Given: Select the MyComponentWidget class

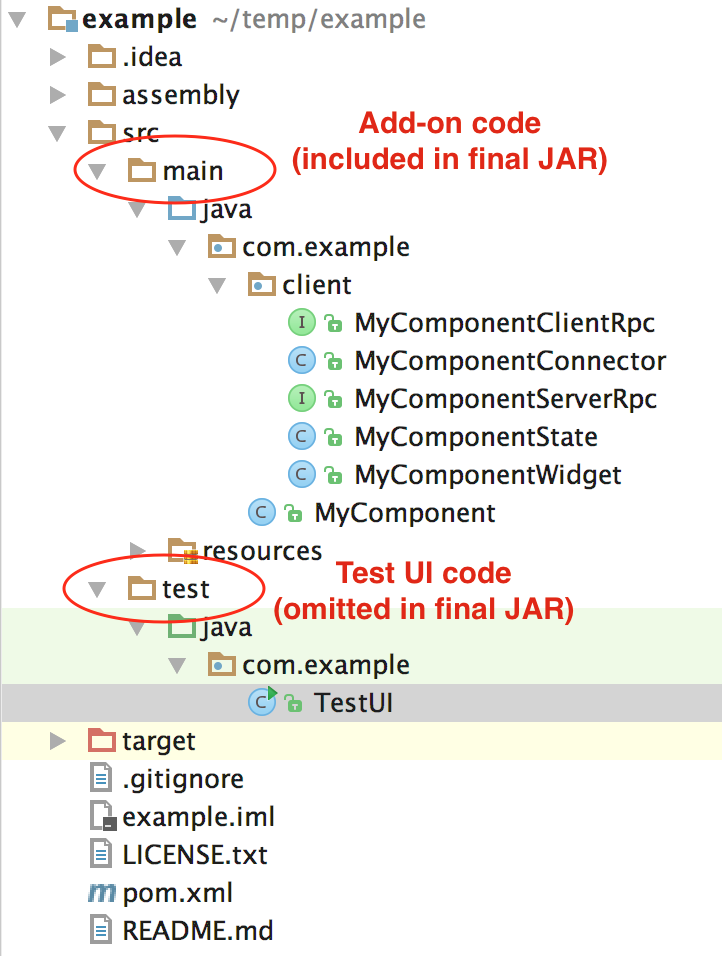Looking at the screenshot, I should point(488,475).
